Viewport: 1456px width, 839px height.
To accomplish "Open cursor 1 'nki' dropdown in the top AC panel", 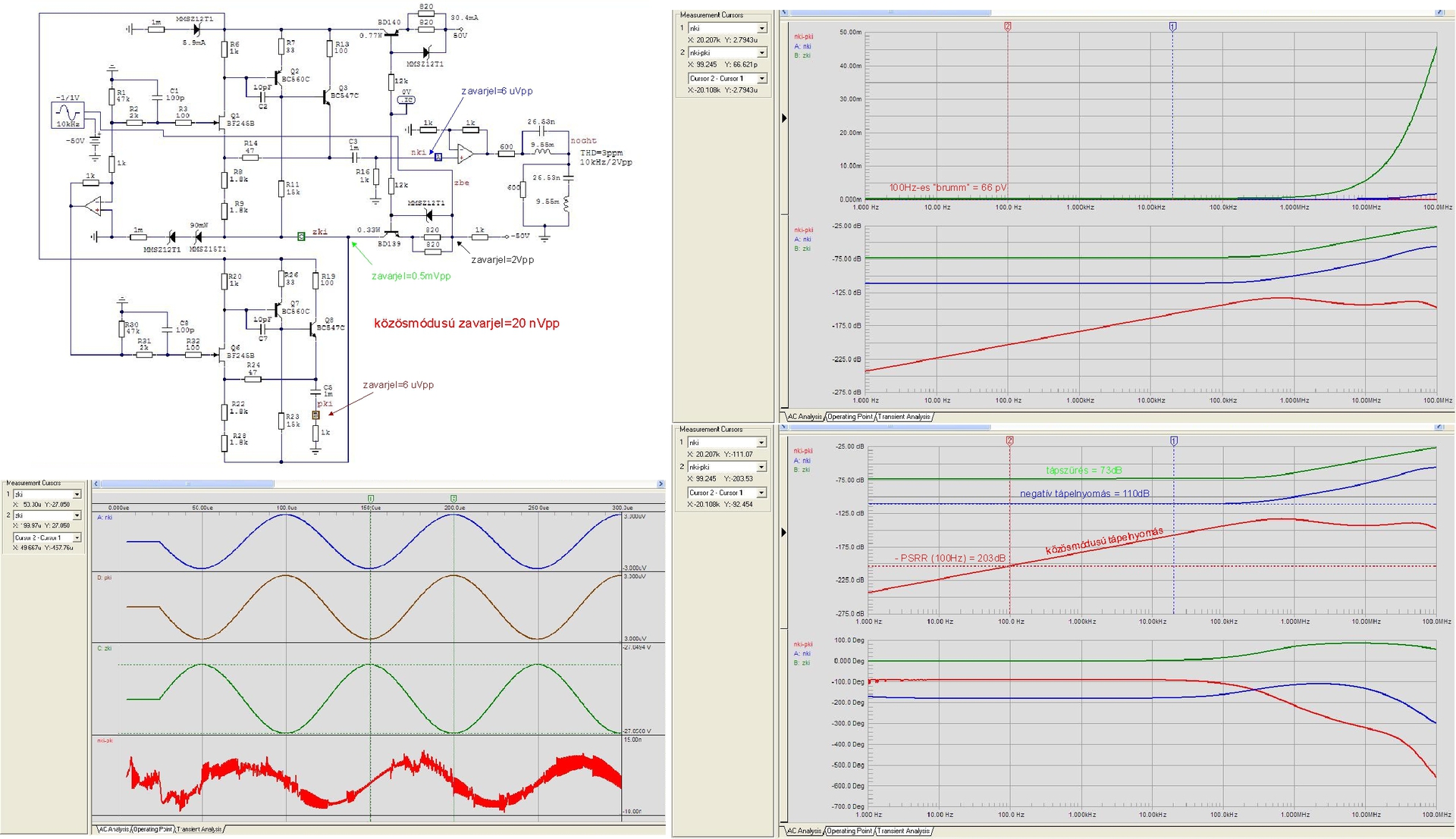I will coord(762,28).
